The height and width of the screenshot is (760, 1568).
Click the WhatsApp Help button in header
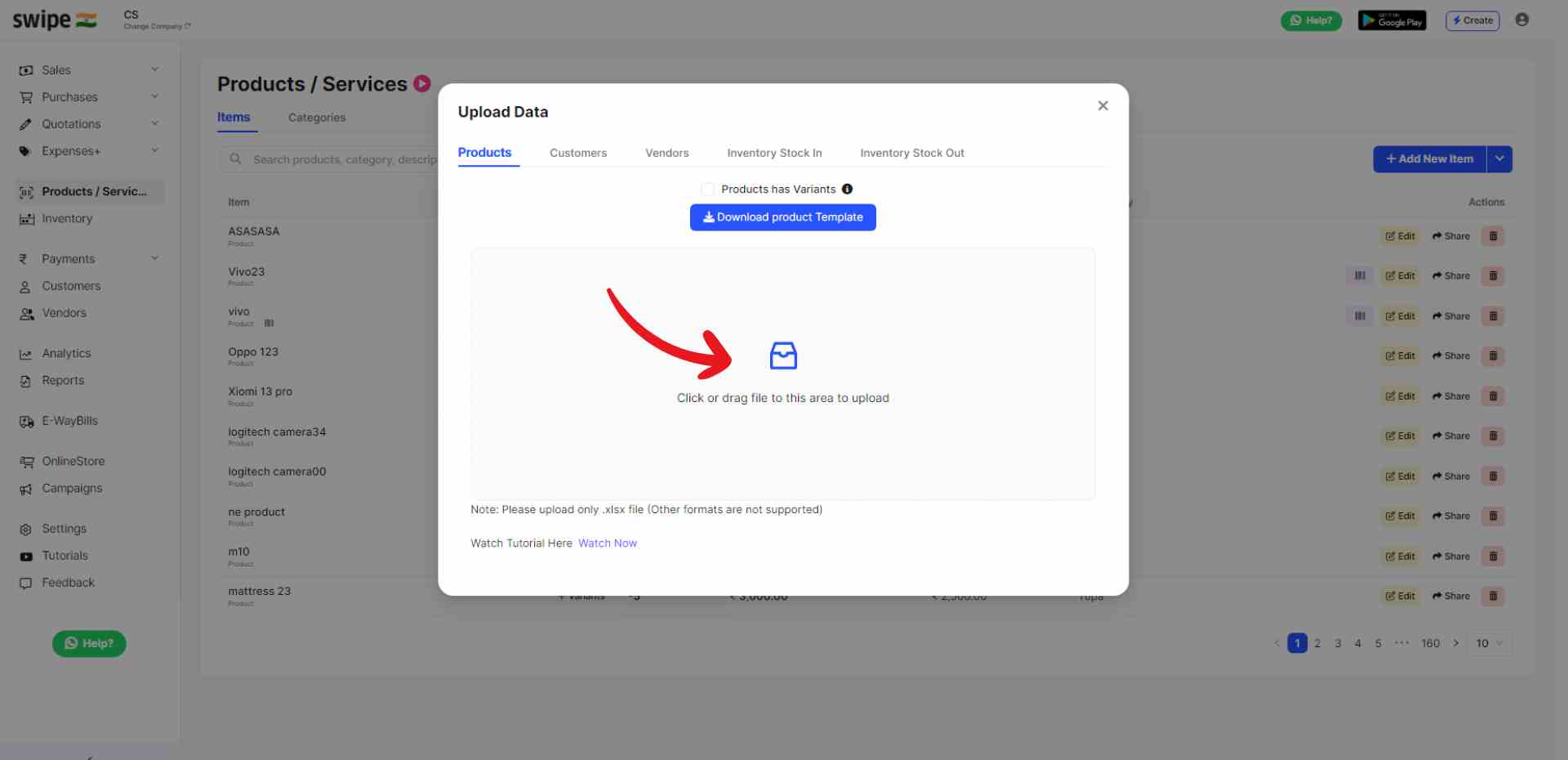point(1311,20)
